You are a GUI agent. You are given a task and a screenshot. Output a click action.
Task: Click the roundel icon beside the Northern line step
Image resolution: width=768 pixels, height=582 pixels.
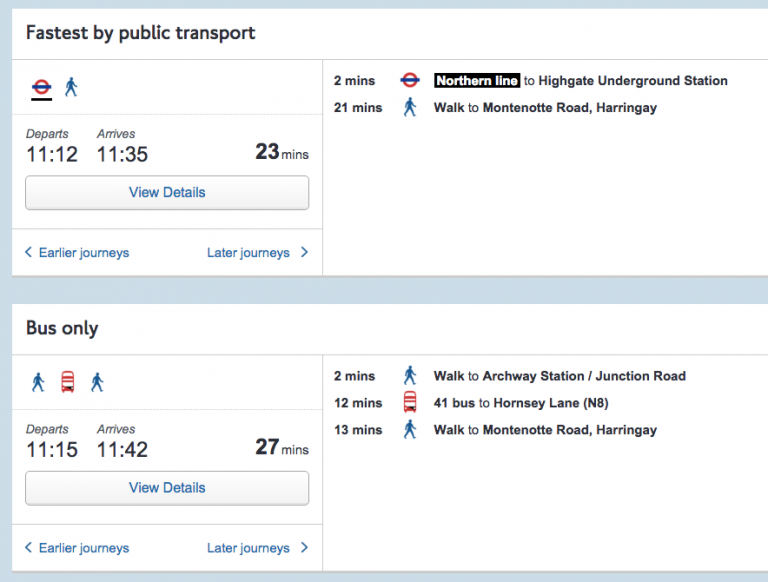point(409,81)
